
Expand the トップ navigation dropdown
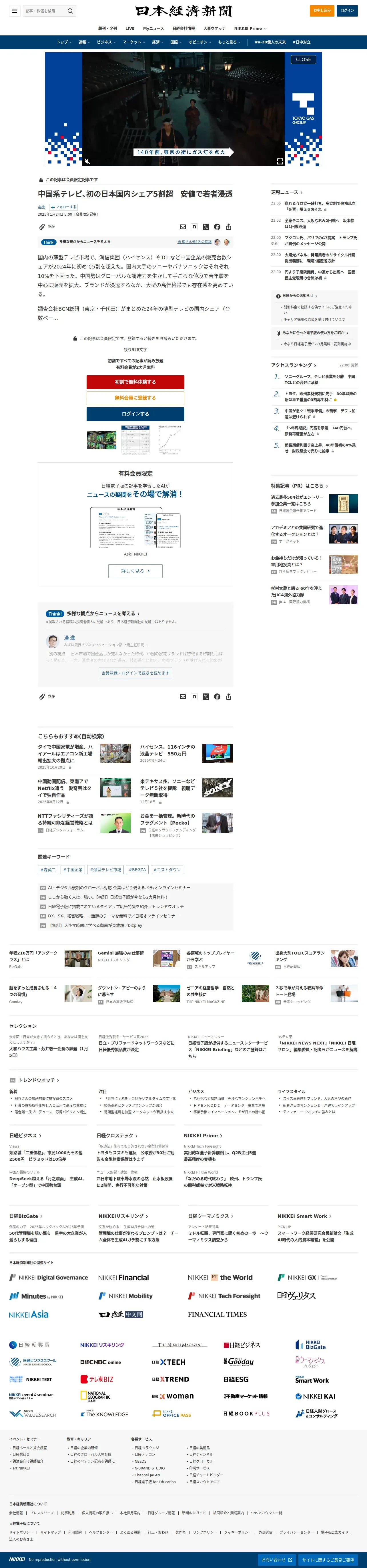point(64,42)
